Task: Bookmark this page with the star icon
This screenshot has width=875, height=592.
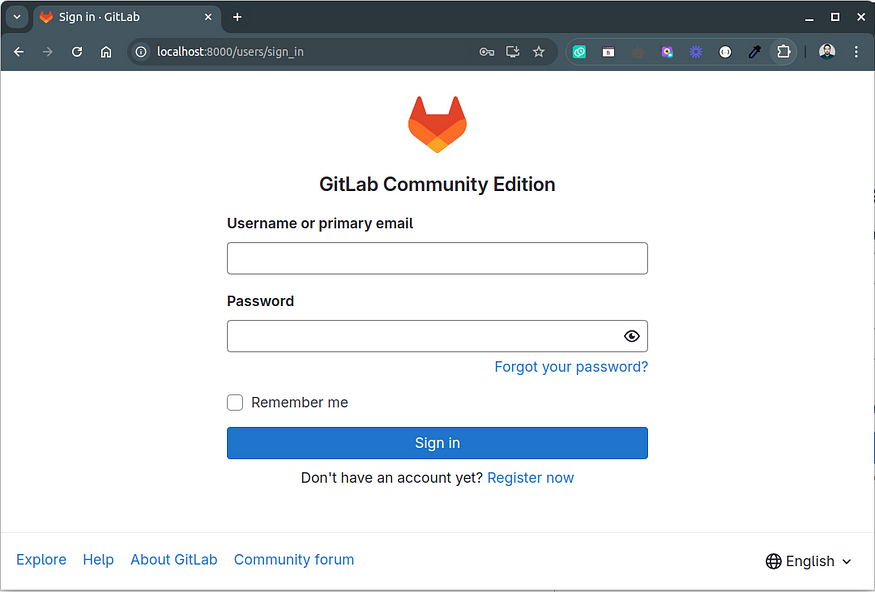Action: pyautogui.click(x=539, y=52)
